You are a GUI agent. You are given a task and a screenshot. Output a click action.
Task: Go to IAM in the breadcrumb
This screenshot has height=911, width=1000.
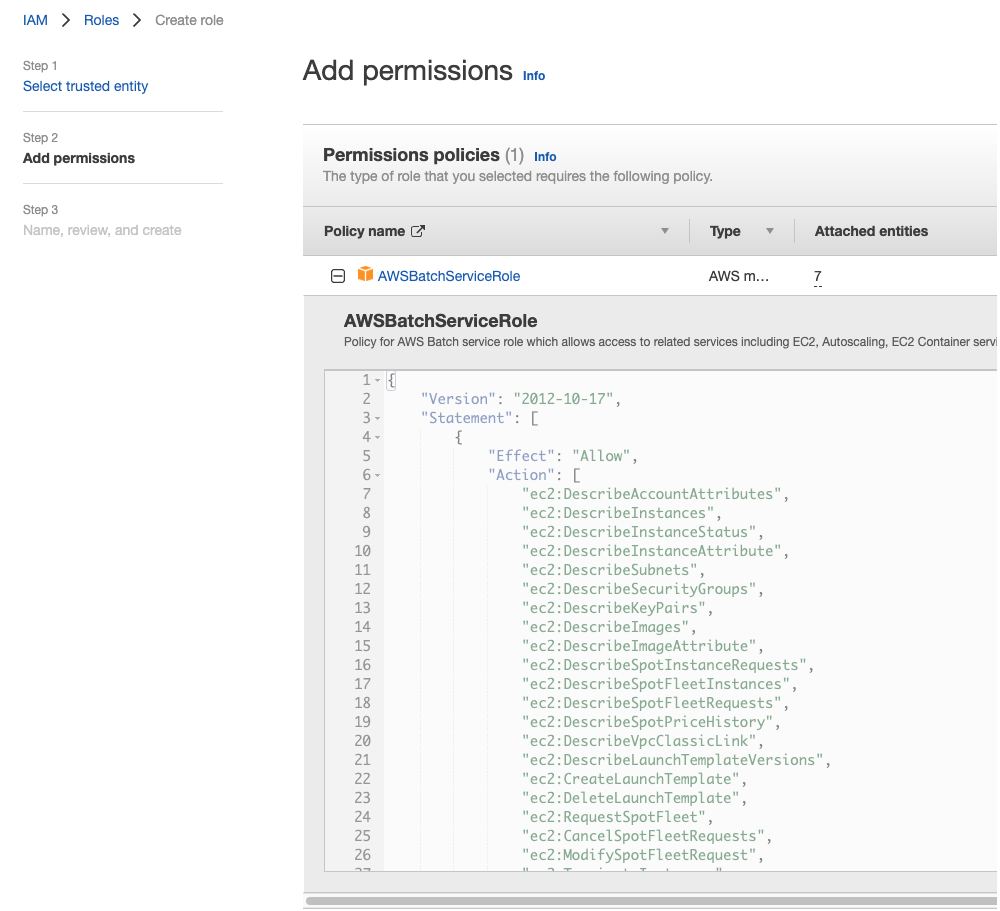tap(35, 20)
